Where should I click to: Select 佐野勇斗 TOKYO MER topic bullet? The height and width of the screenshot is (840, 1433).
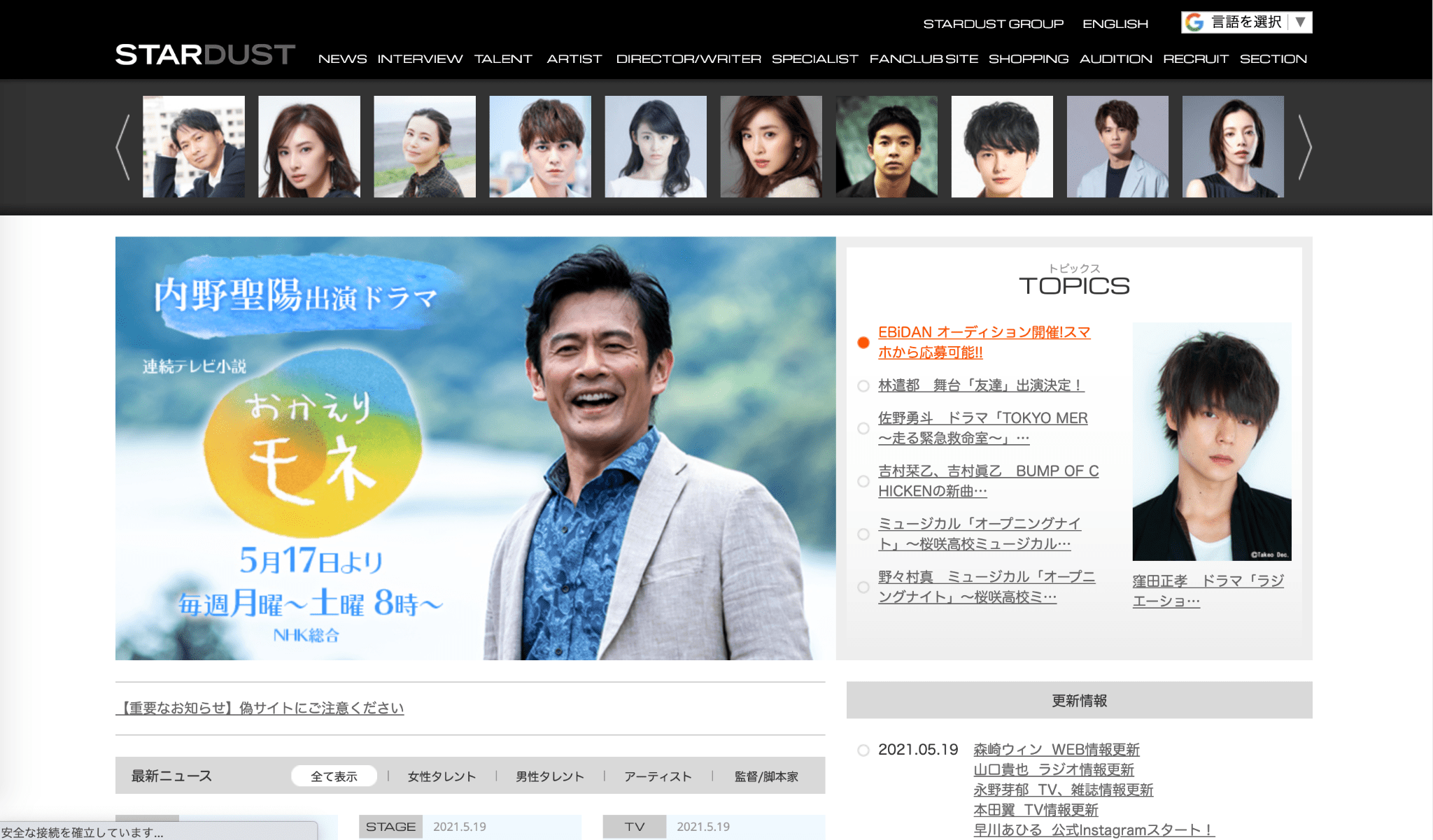tap(863, 428)
